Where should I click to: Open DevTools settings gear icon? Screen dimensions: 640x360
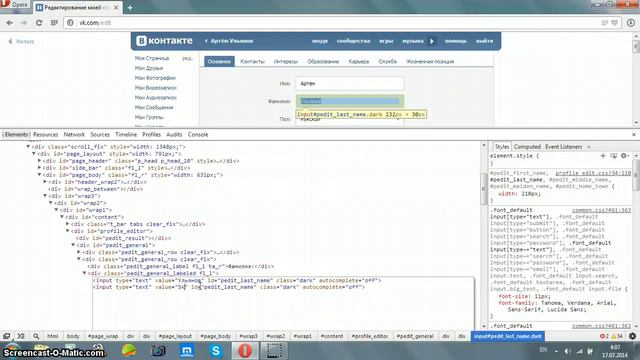click(632, 336)
